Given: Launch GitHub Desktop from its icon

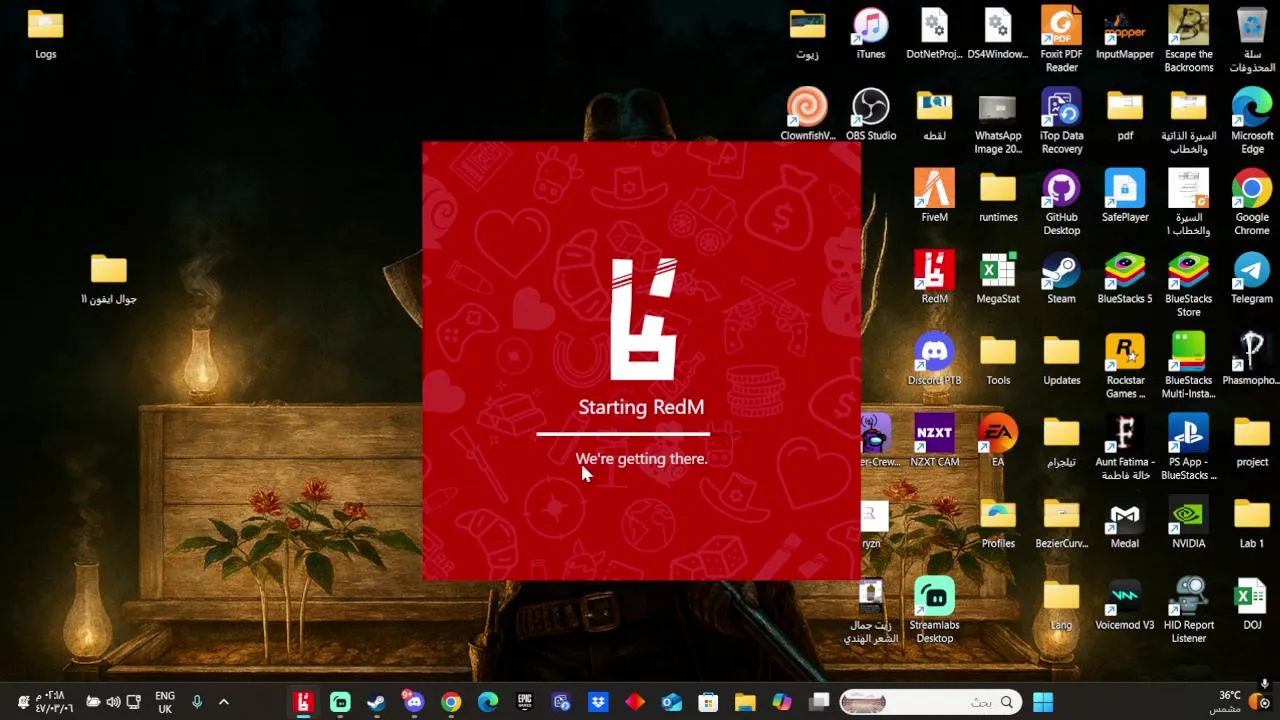Looking at the screenshot, I should pos(1061,204).
